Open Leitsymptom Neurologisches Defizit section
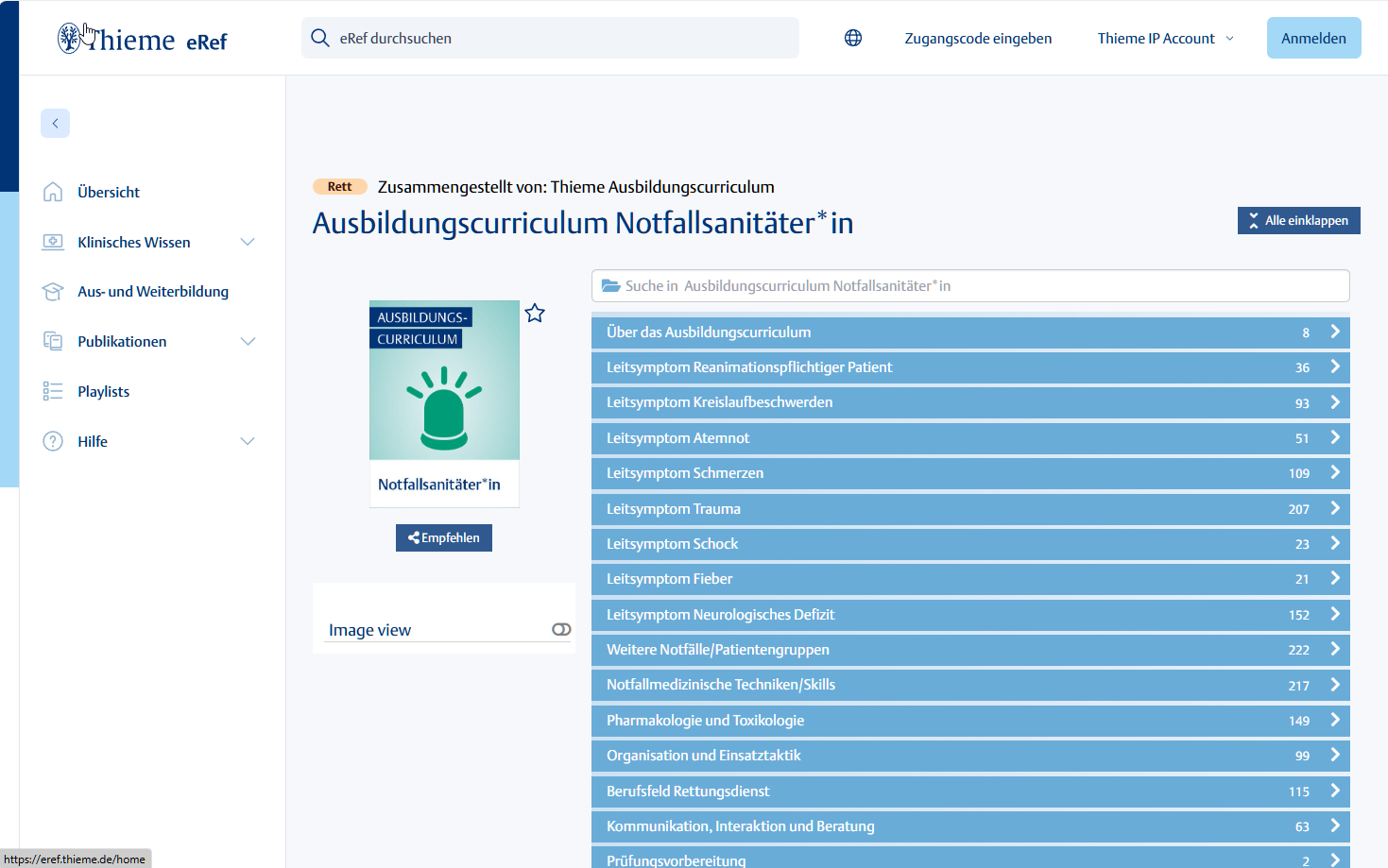The height and width of the screenshot is (868, 1388). [x=970, y=615]
